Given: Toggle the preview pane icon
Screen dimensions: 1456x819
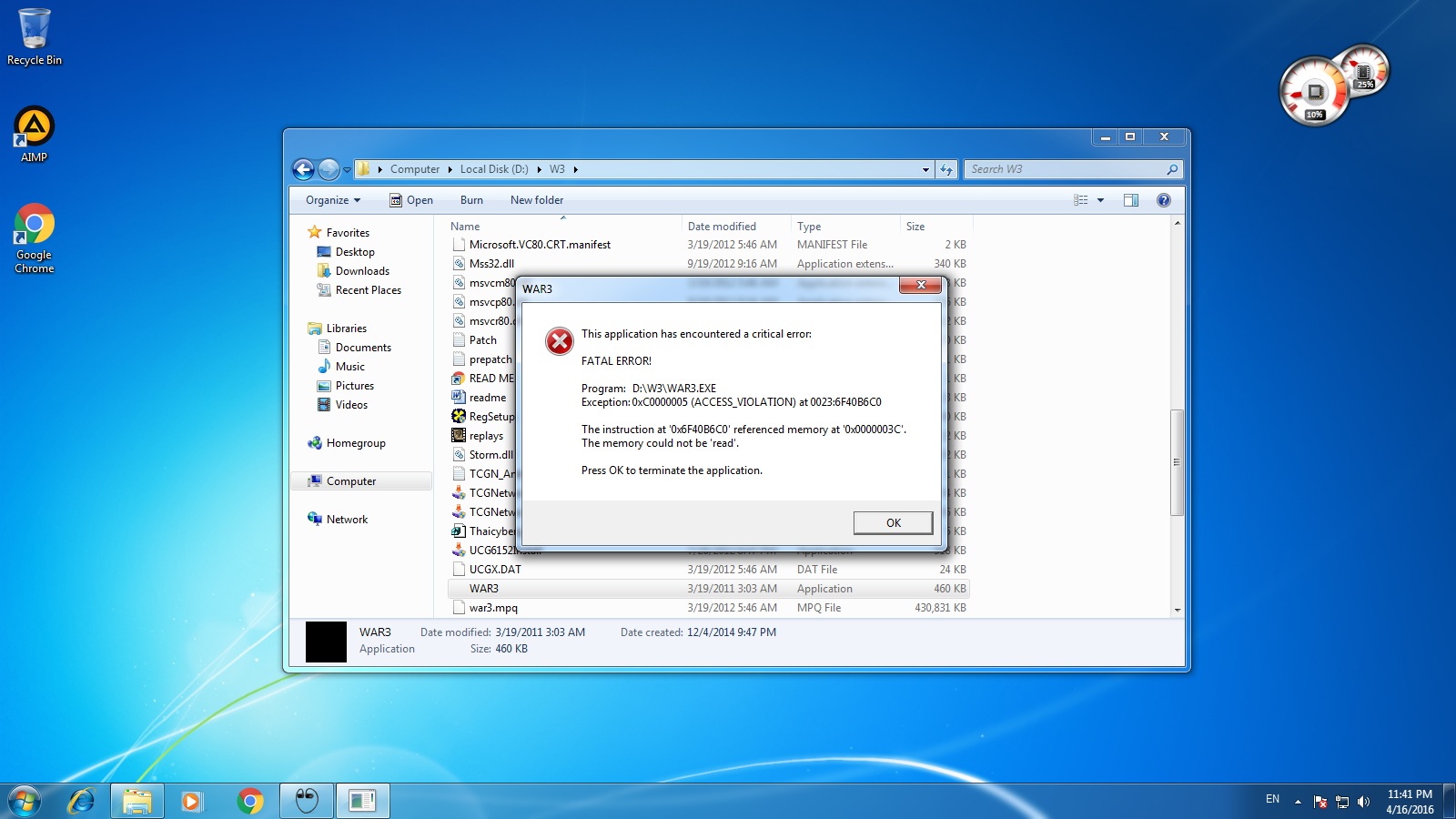Looking at the screenshot, I should [x=1130, y=200].
